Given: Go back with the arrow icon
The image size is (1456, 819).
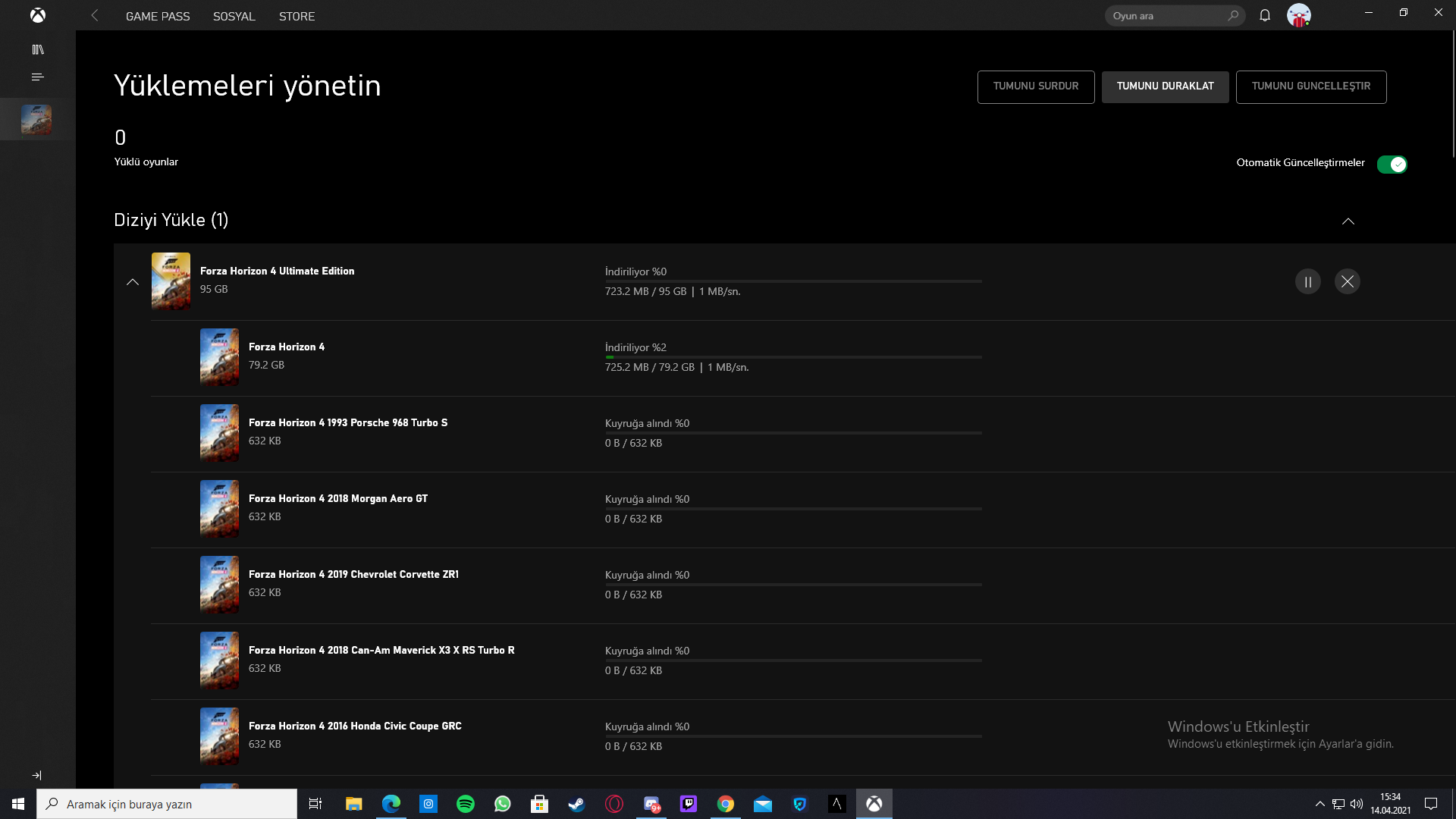Looking at the screenshot, I should (x=95, y=15).
